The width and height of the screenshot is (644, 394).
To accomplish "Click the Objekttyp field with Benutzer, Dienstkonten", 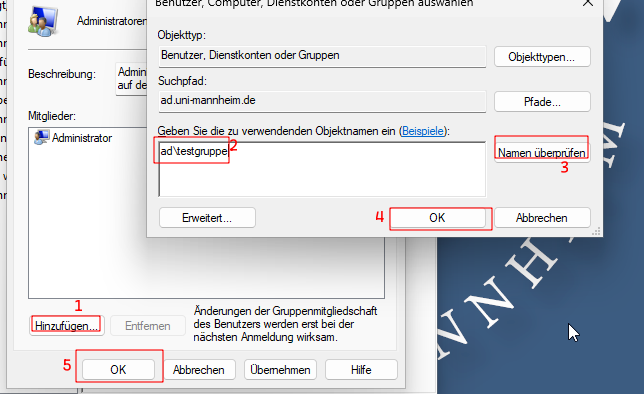I will pyautogui.click(x=322, y=56).
